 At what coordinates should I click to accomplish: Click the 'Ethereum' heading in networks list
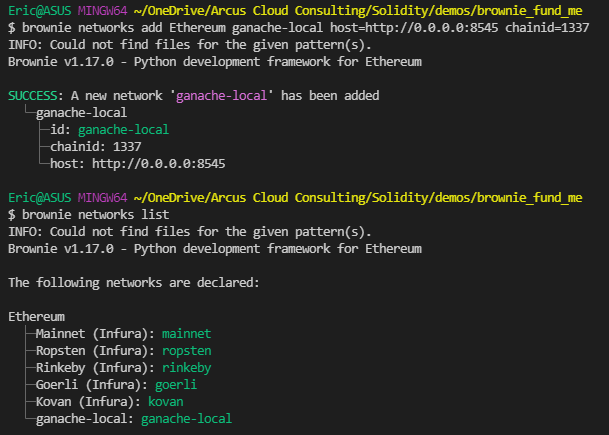(37, 317)
